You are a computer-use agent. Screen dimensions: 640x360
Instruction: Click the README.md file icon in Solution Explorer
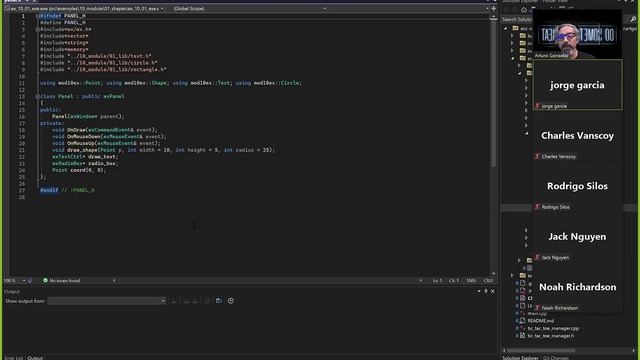click(522, 321)
